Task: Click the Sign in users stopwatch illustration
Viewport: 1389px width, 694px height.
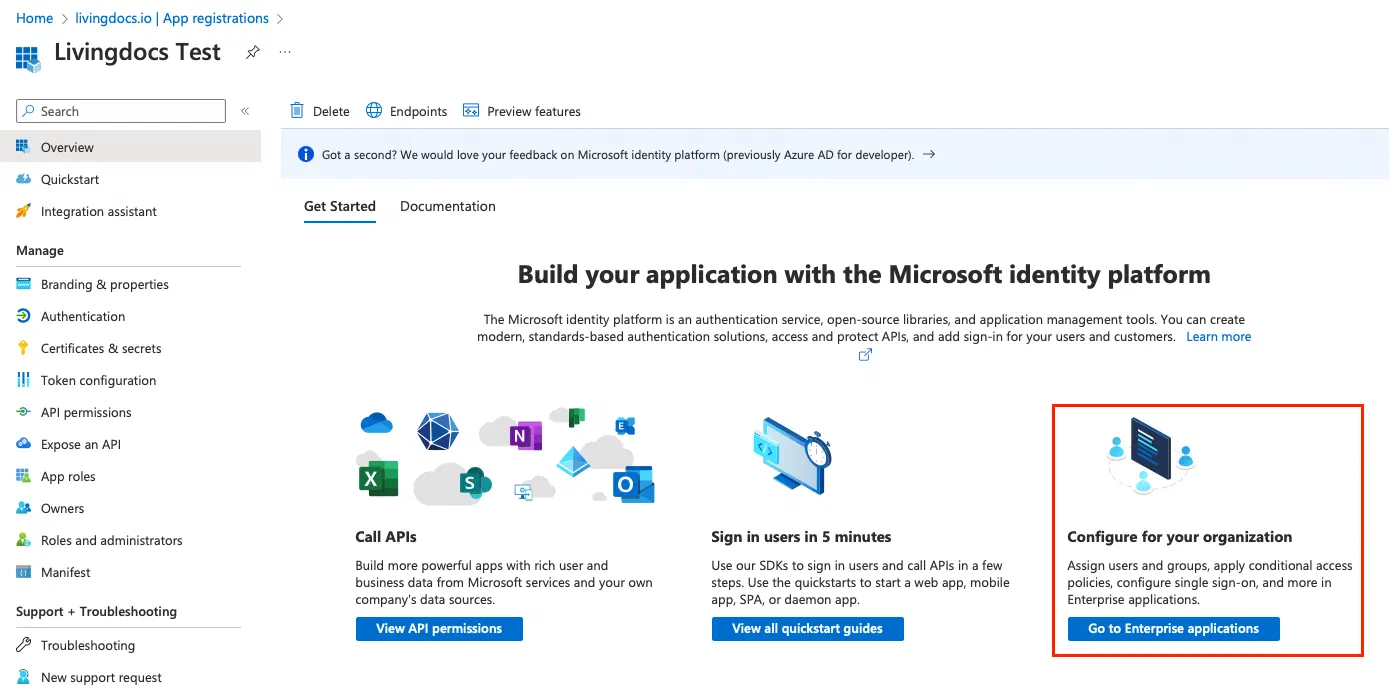Action: coord(791,457)
